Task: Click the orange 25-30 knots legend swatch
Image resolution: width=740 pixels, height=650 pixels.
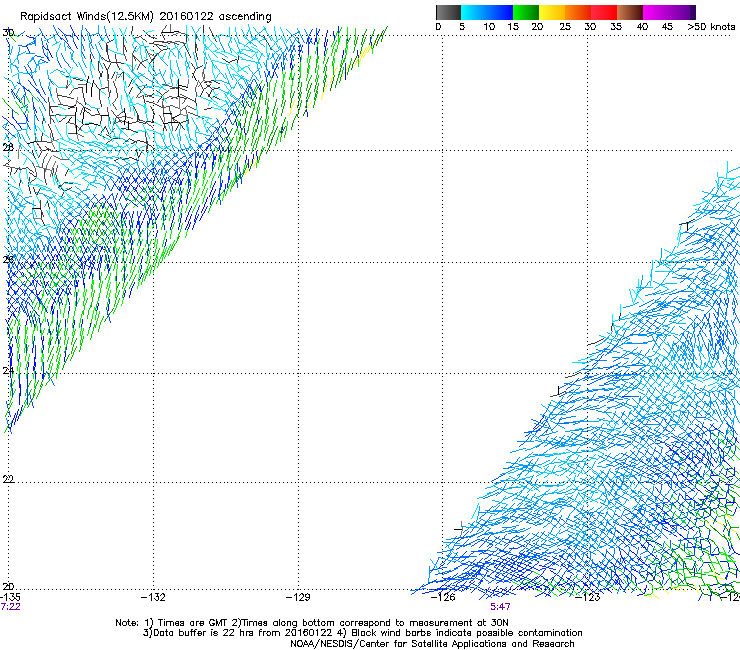Action: coord(578,12)
